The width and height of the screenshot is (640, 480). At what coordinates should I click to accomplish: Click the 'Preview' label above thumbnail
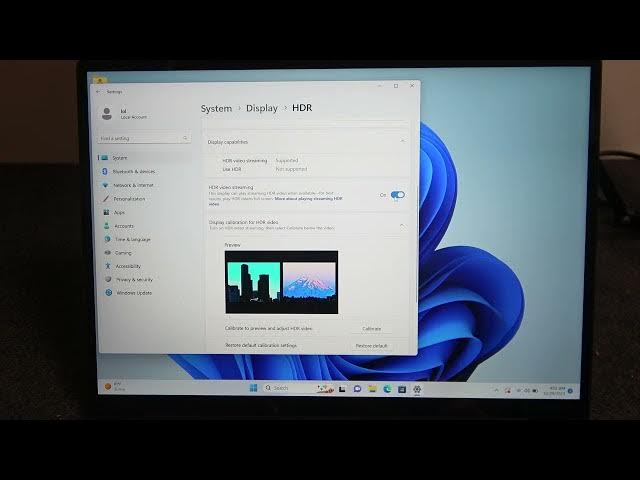pos(233,245)
